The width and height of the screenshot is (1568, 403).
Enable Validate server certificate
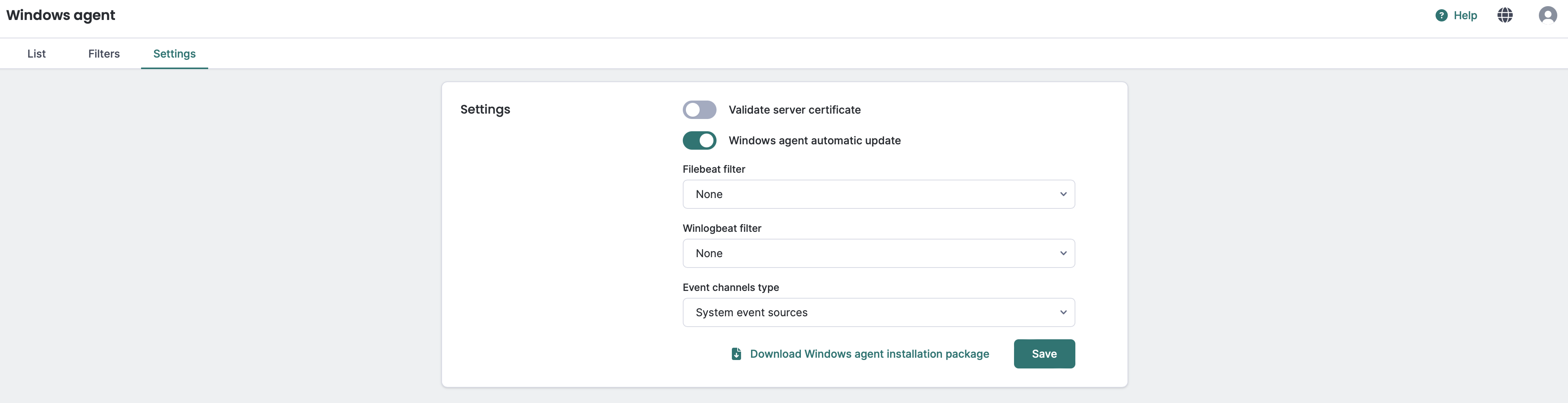[x=699, y=110]
